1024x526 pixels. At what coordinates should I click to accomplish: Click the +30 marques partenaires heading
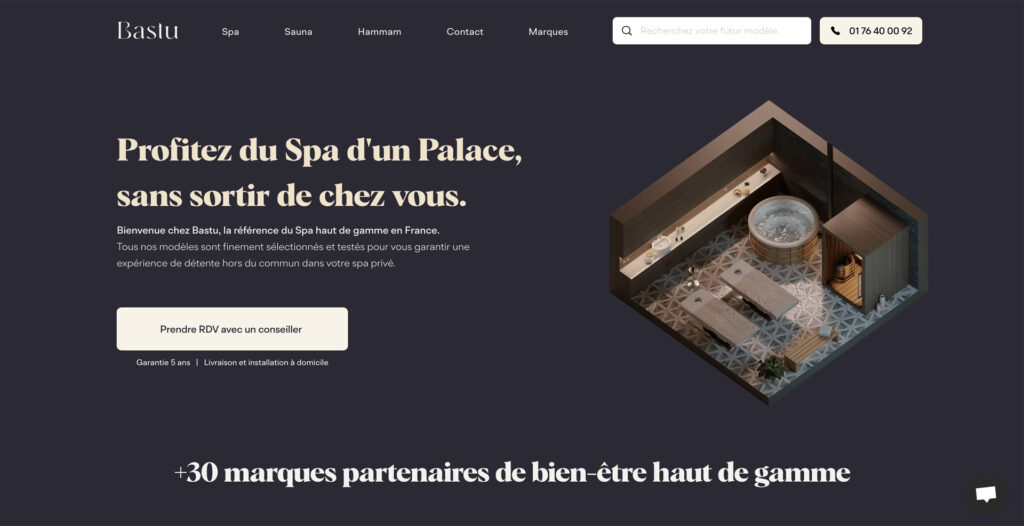point(512,472)
